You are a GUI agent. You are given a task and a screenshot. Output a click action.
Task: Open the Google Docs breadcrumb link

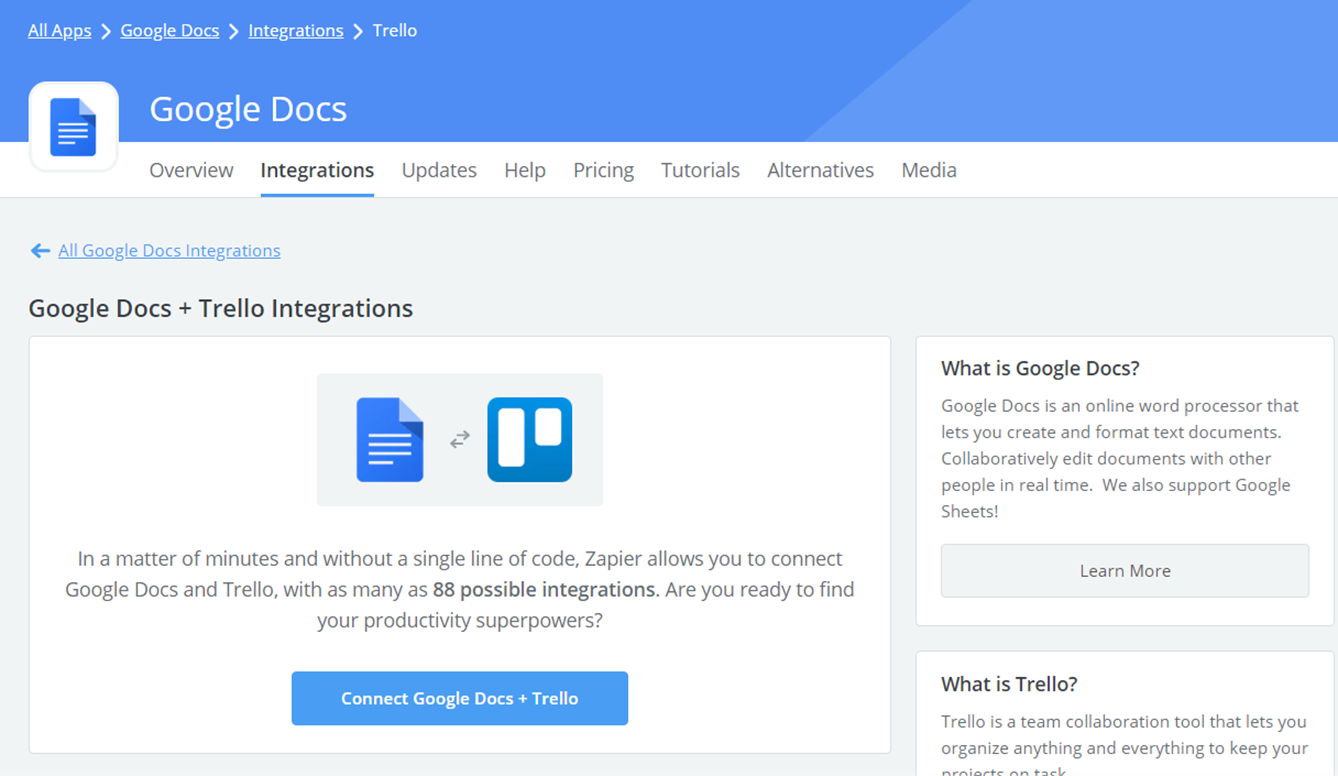click(170, 31)
